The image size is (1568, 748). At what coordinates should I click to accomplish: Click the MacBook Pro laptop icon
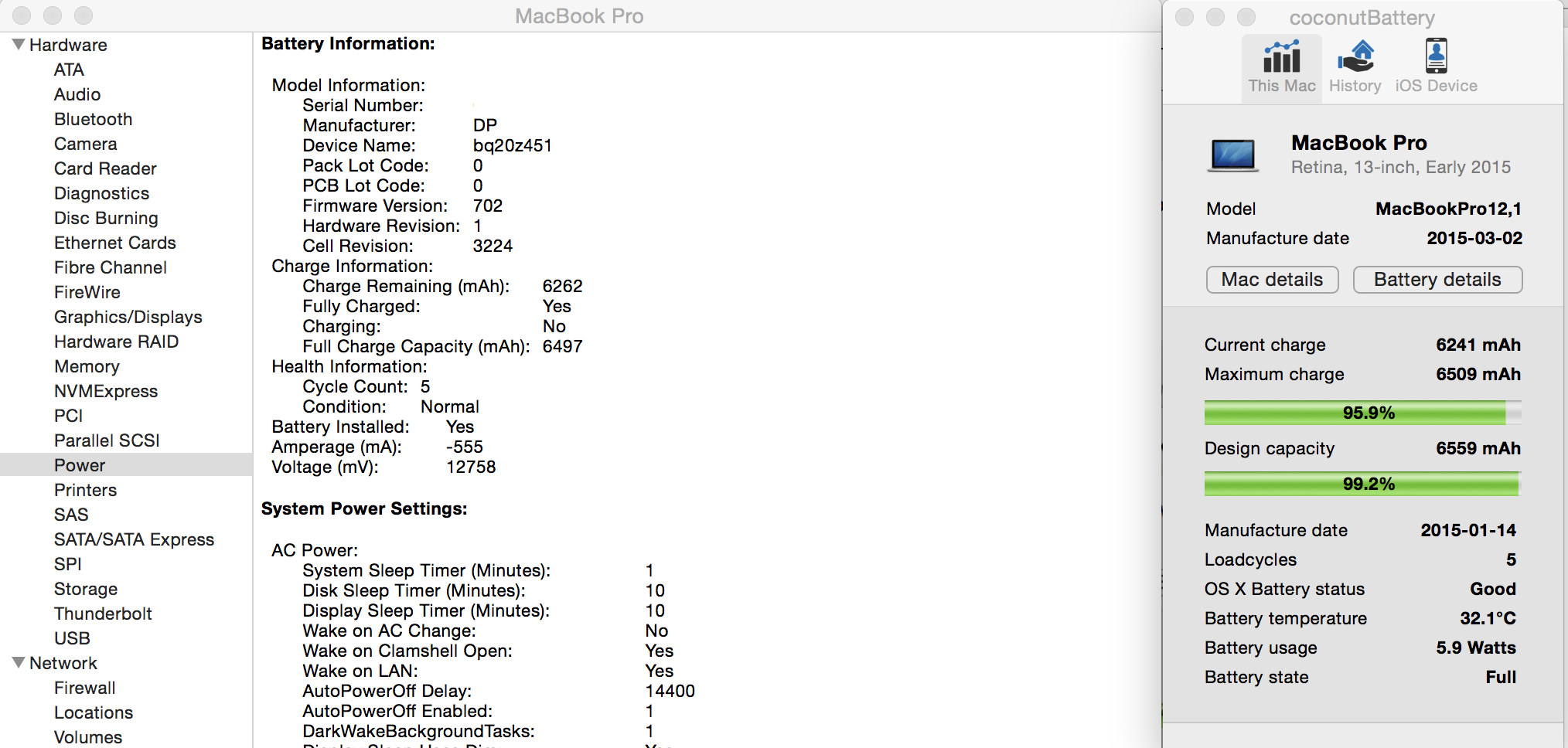click(x=1233, y=155)
